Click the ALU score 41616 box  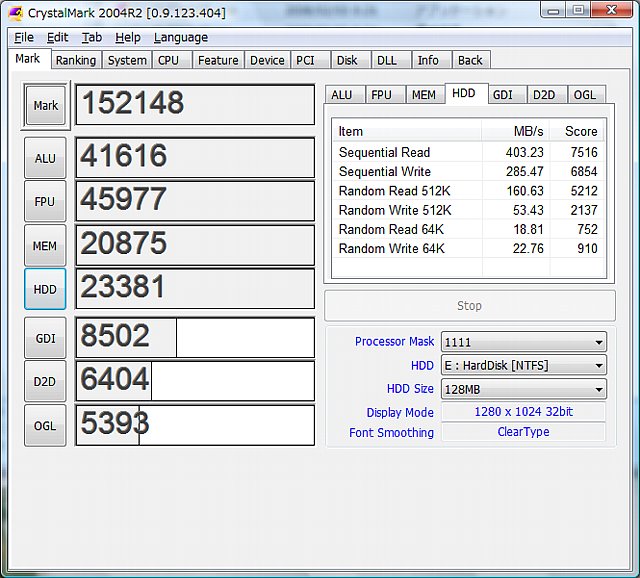tap(195, 158)
